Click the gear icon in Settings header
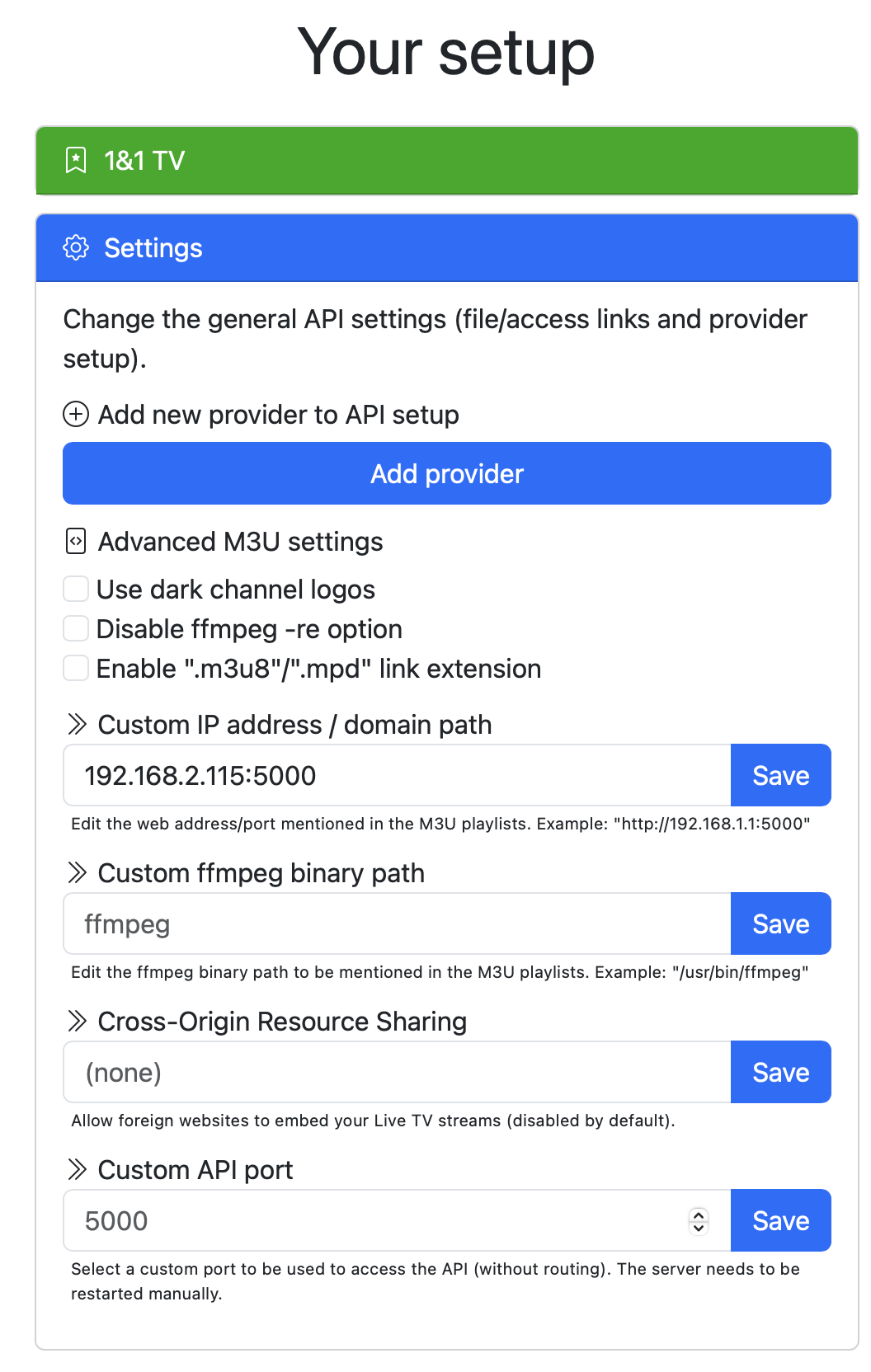The width and height of the screenshot is (871, 1372). [x=76, y=247]
